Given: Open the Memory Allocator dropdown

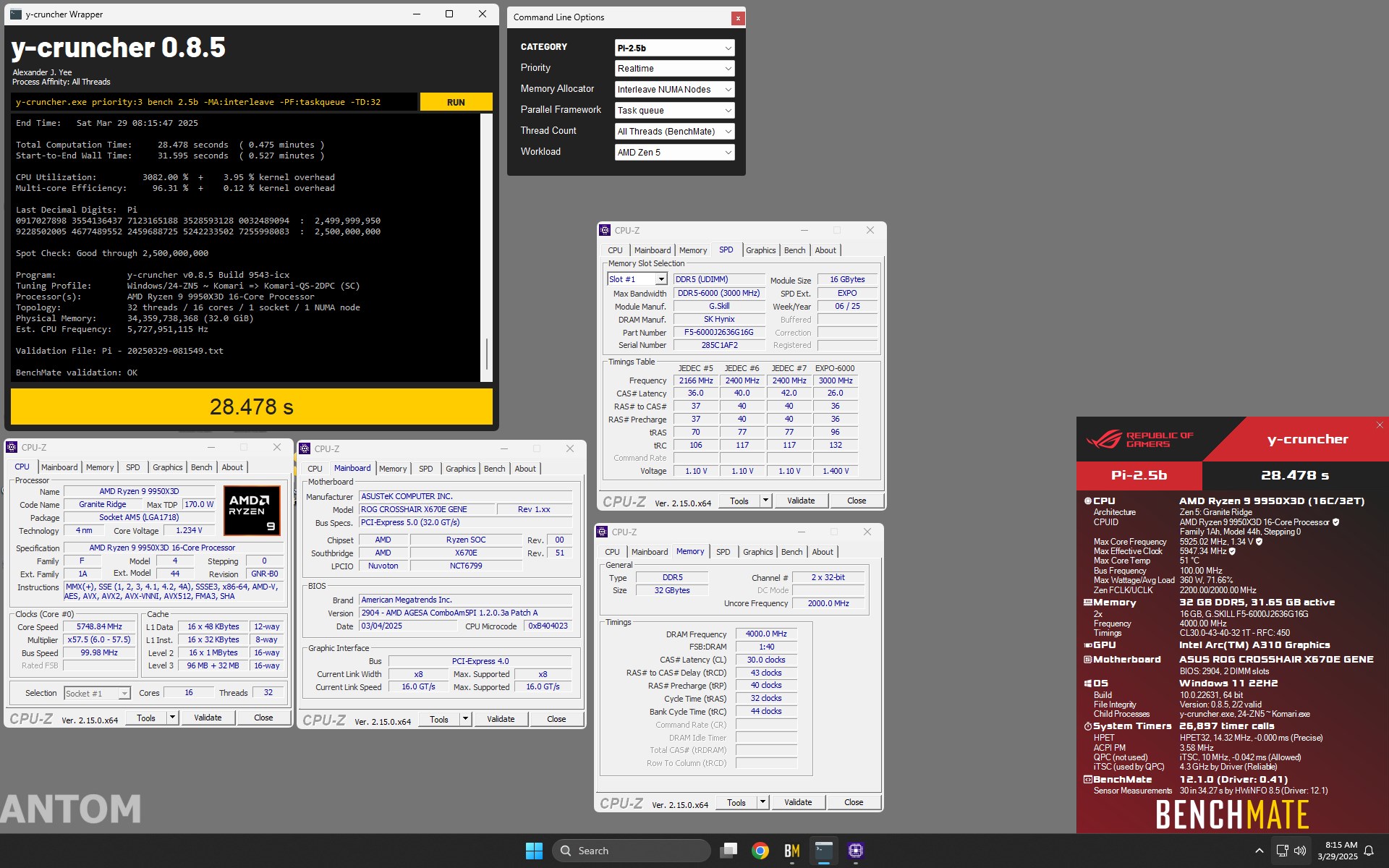Looking at the screenshot, I should 674,90.
